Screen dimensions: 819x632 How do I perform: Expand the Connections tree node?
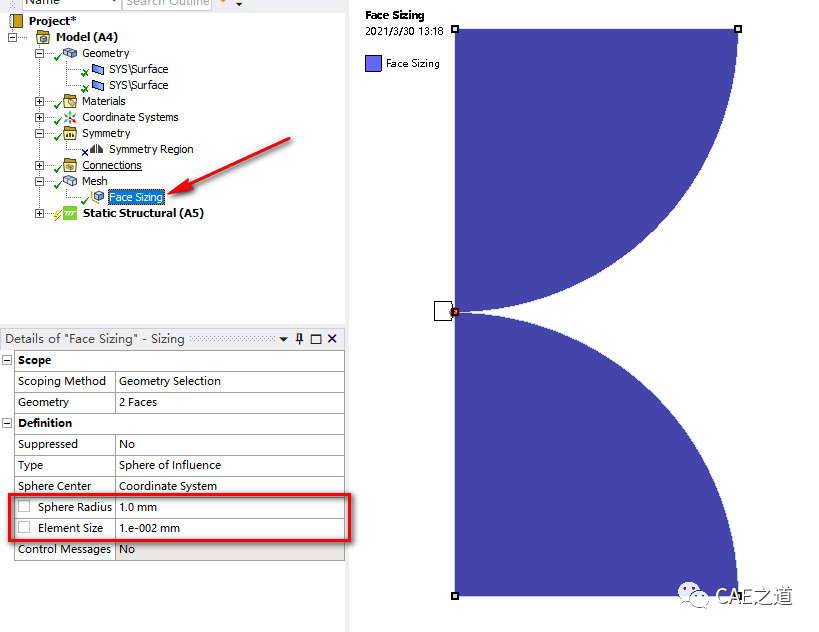39,165
